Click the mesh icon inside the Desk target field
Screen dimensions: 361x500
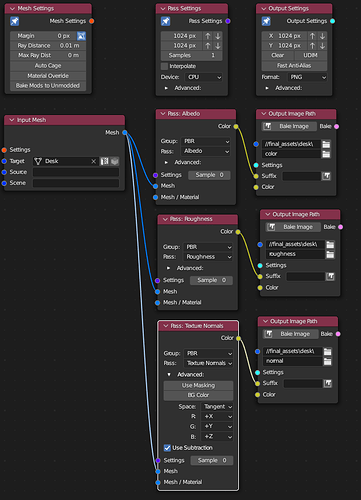(x=38, y=161)
